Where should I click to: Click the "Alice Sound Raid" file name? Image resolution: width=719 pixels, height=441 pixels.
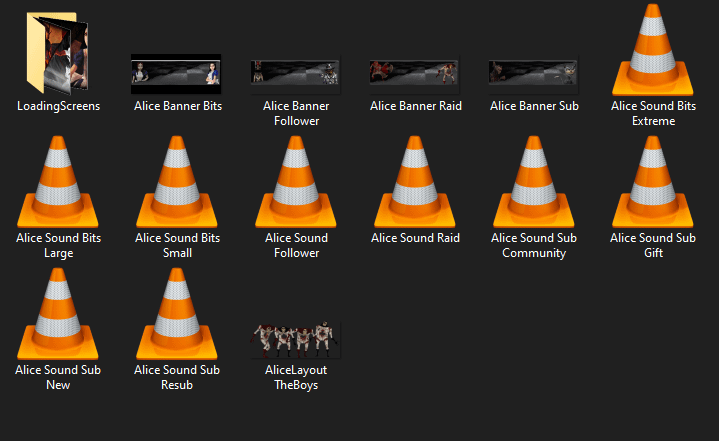point(415,238)
